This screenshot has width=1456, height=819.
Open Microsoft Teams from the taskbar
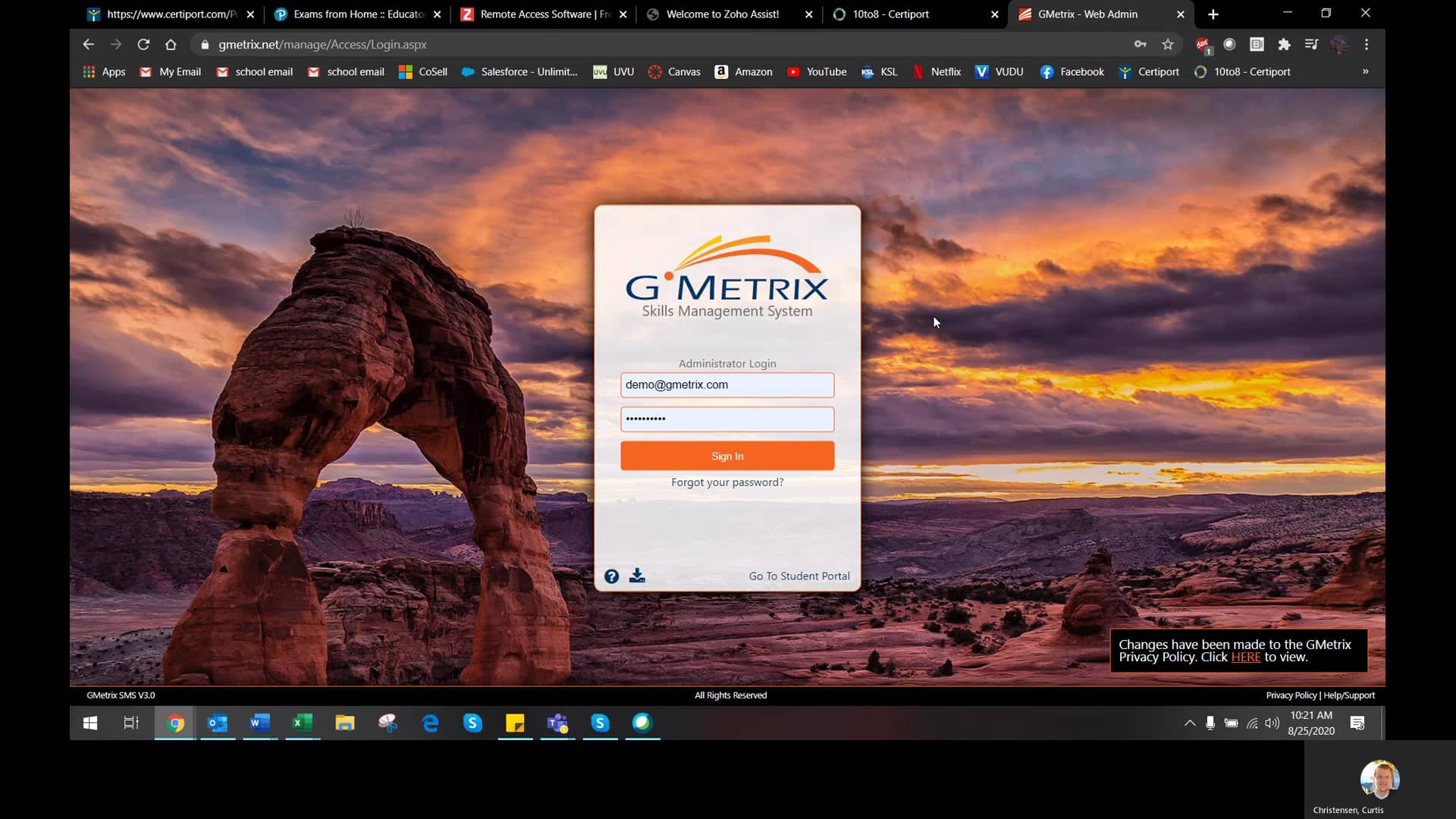557,723
